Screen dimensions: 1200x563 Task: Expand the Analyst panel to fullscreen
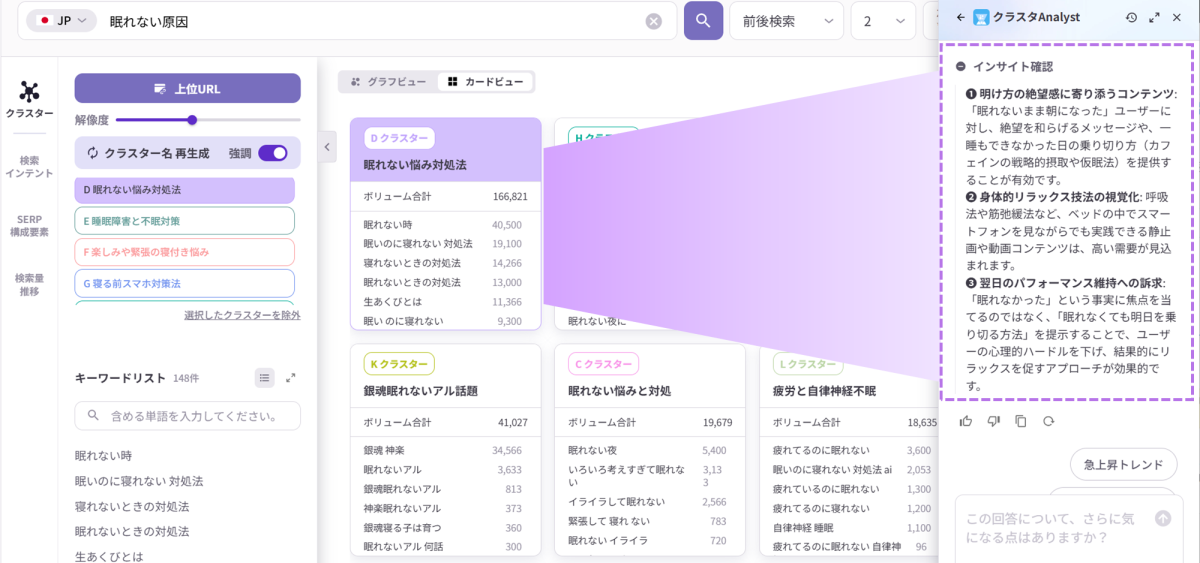tap(1154, 17)
